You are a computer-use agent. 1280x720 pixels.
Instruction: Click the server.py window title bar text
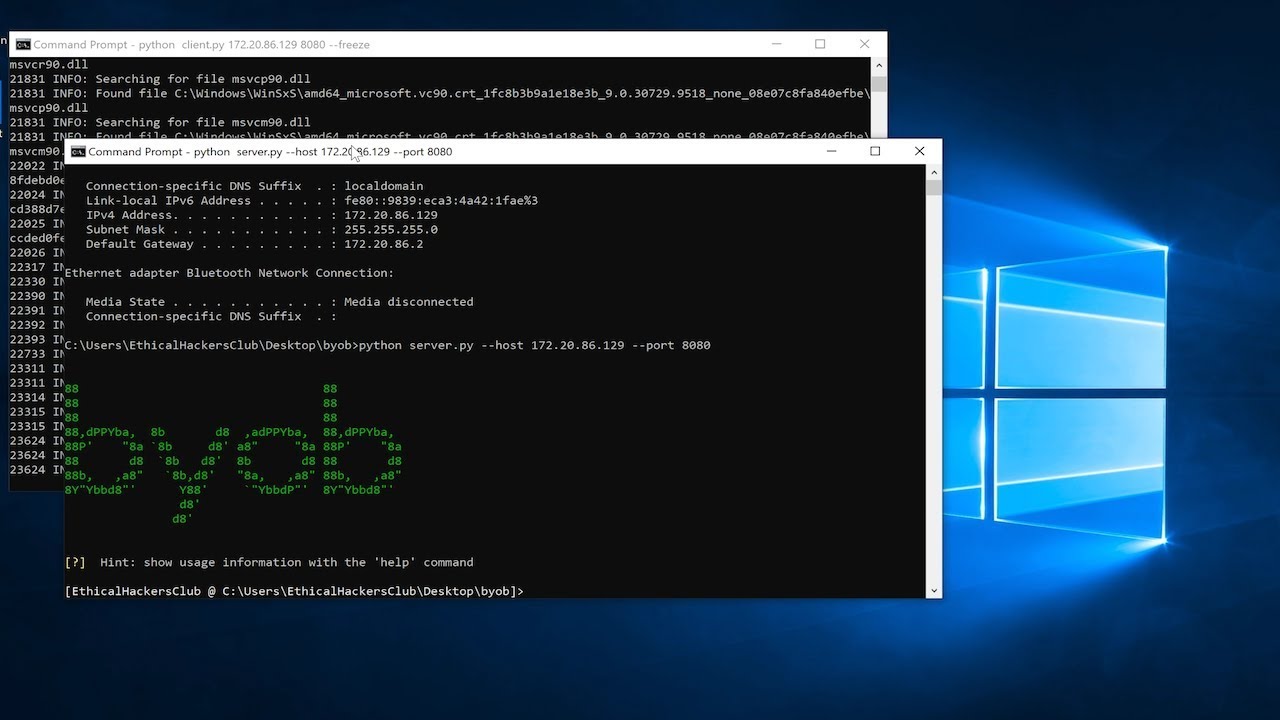[270, 152]
